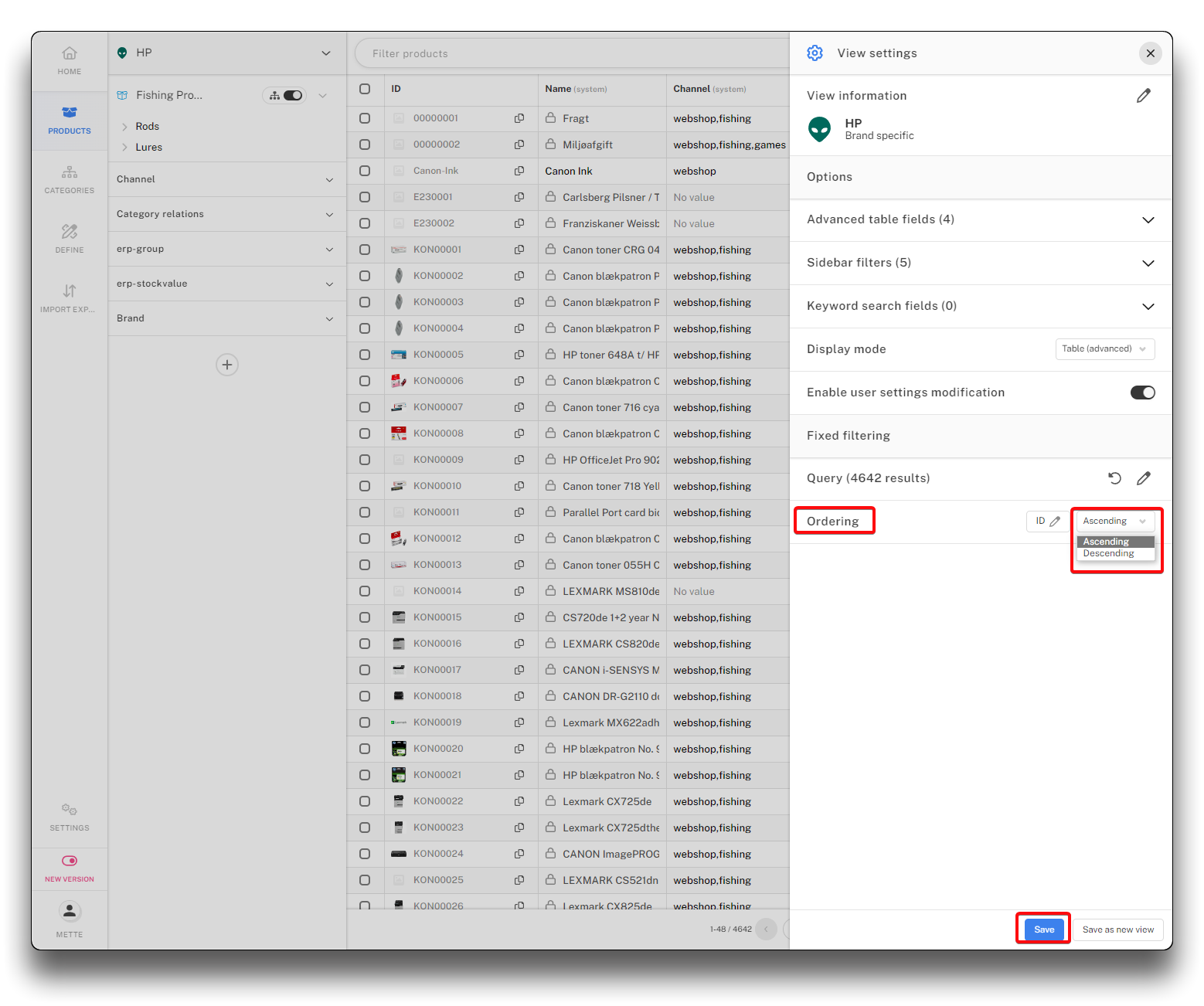Go to Import Export in sidebar
The height and width of the screenshot is (1006, 1204).
[x=70, y=298]
